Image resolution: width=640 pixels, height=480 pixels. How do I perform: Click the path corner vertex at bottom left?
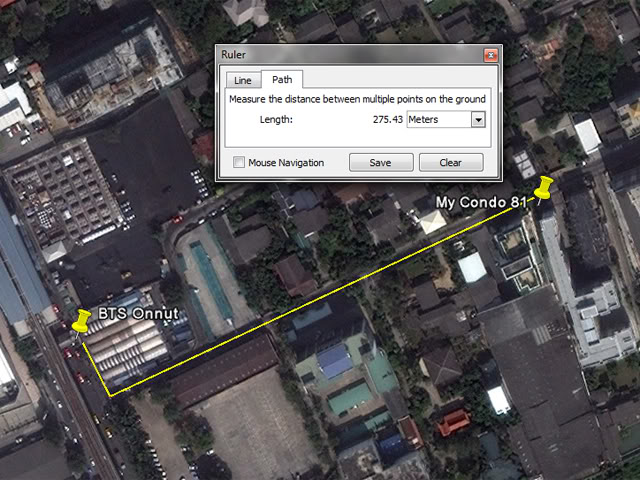click(111, 395)
